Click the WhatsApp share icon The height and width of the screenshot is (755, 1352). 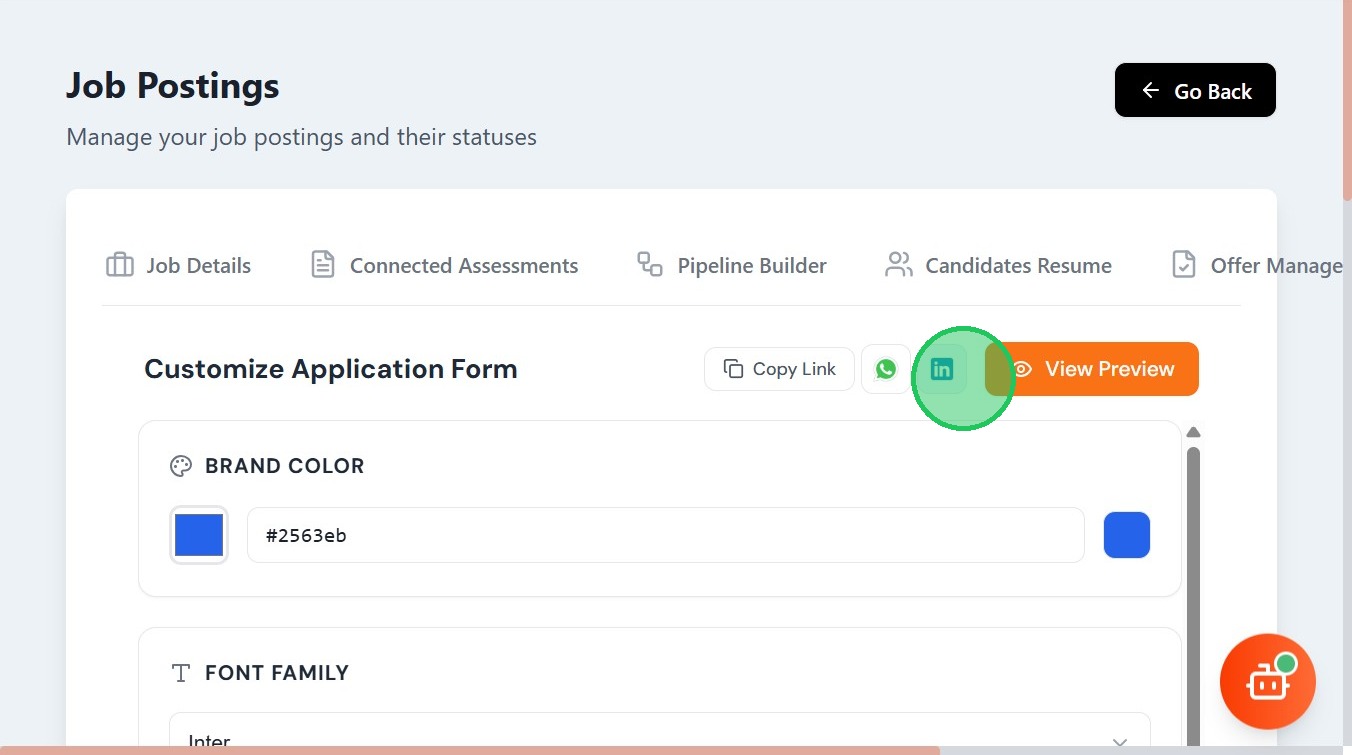pyautogui.click(x=886, y=369)
